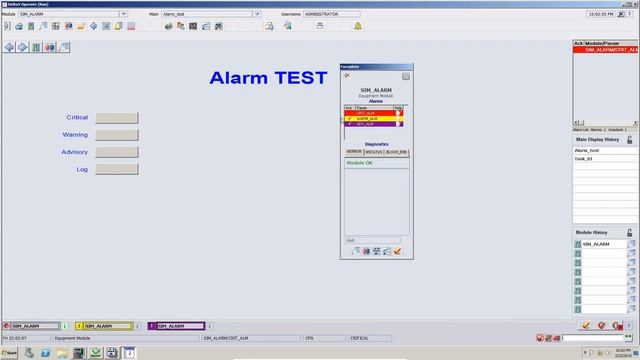Click the acknowledge checkmark icon at Faceplate bottom
This screenshot has height=360, width=640.
click(397, 251)
